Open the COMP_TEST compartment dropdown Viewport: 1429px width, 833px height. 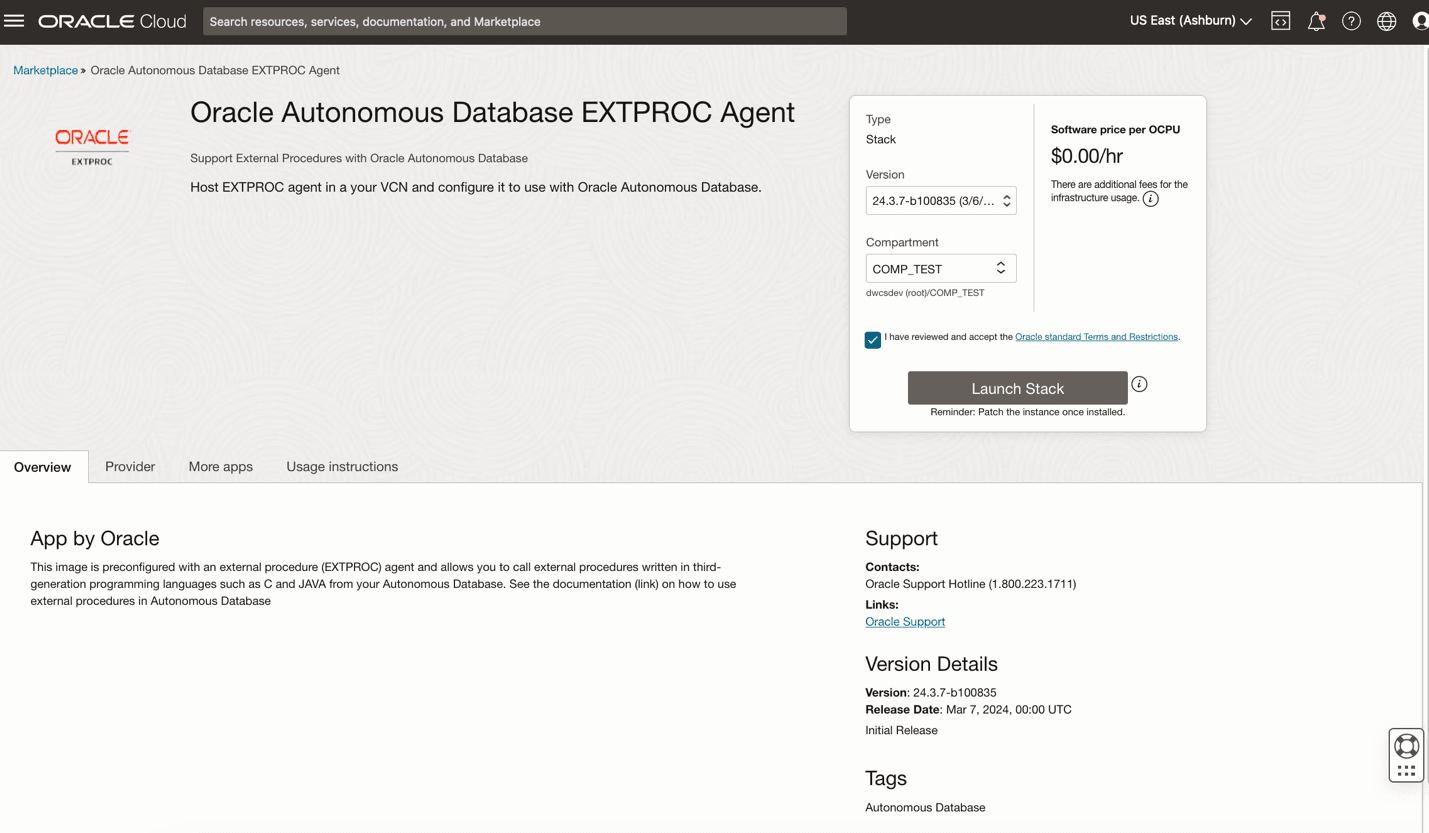(x=940, y=268)
